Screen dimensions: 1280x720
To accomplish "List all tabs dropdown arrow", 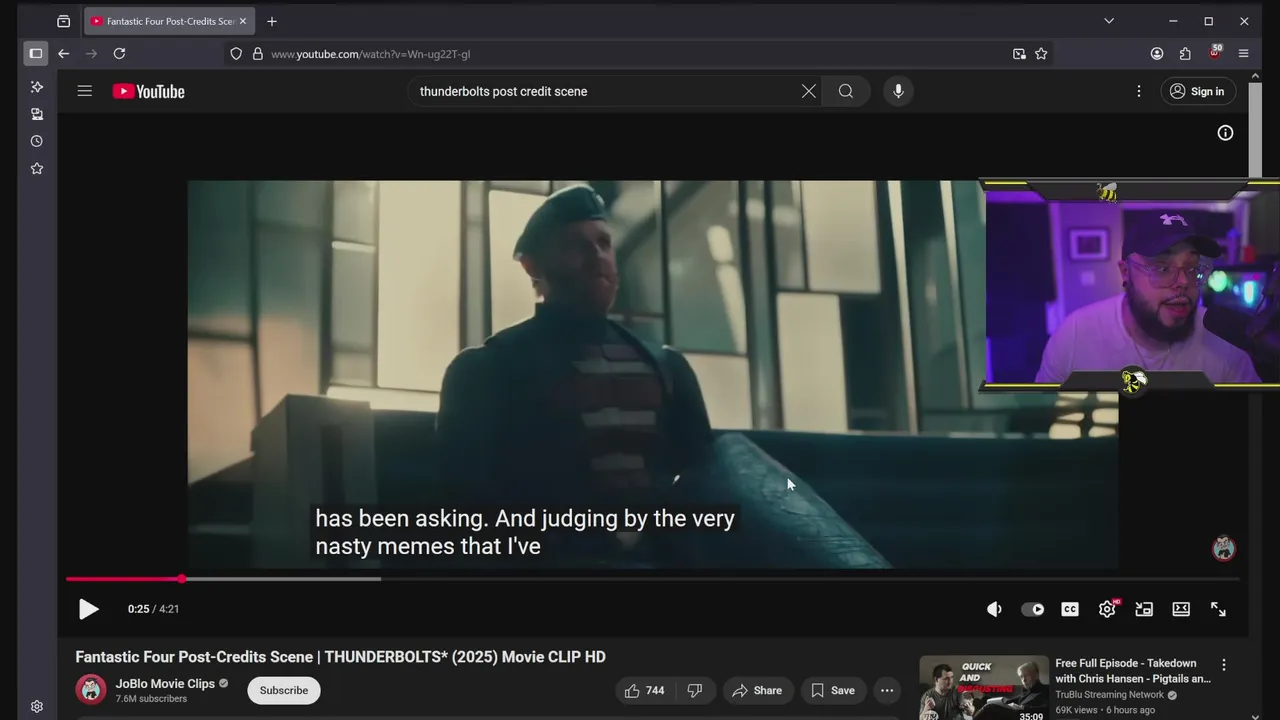I will coord(1109,21).
